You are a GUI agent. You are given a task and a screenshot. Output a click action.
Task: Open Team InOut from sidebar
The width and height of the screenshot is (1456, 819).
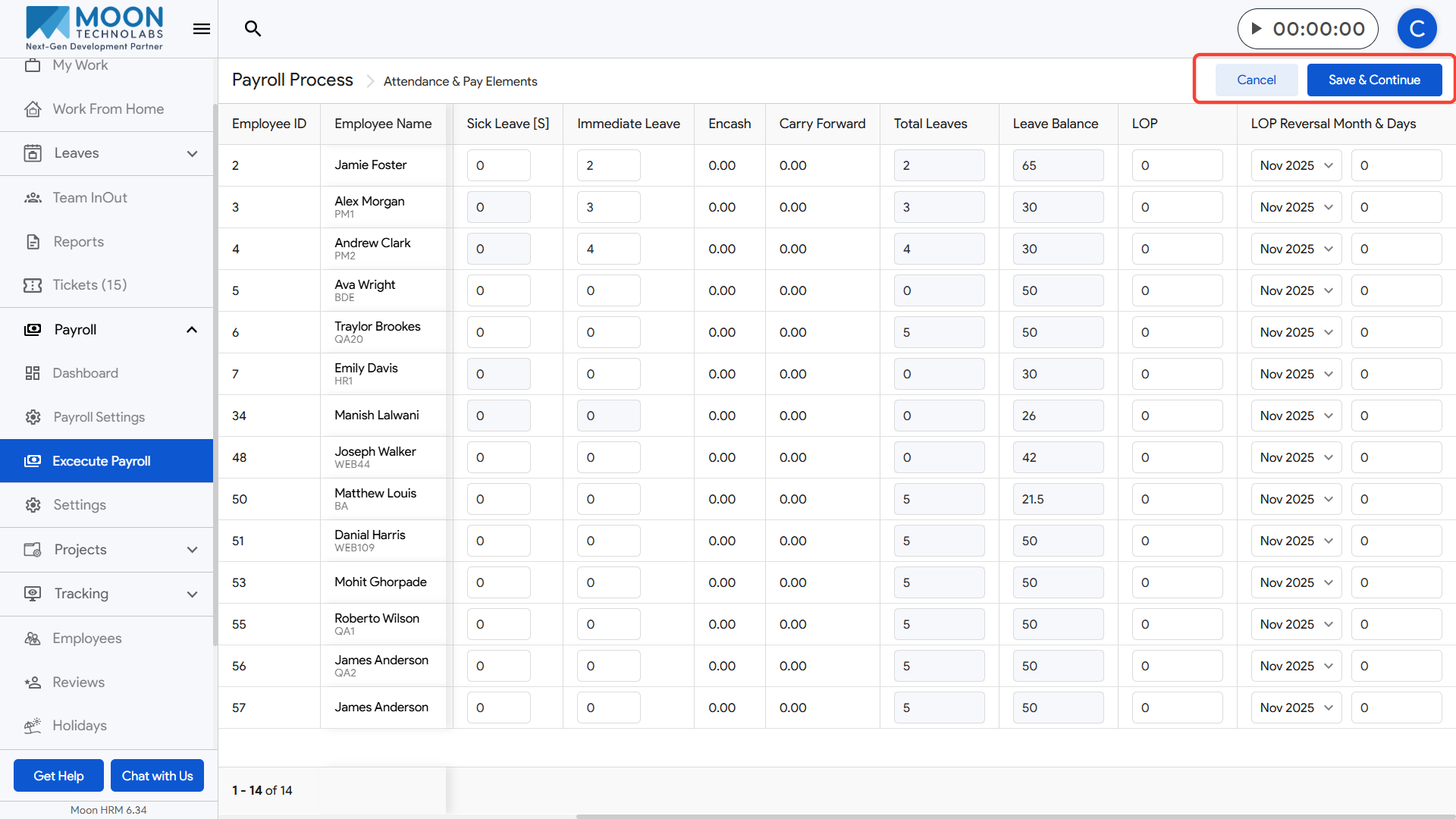(x=89, y=198)
